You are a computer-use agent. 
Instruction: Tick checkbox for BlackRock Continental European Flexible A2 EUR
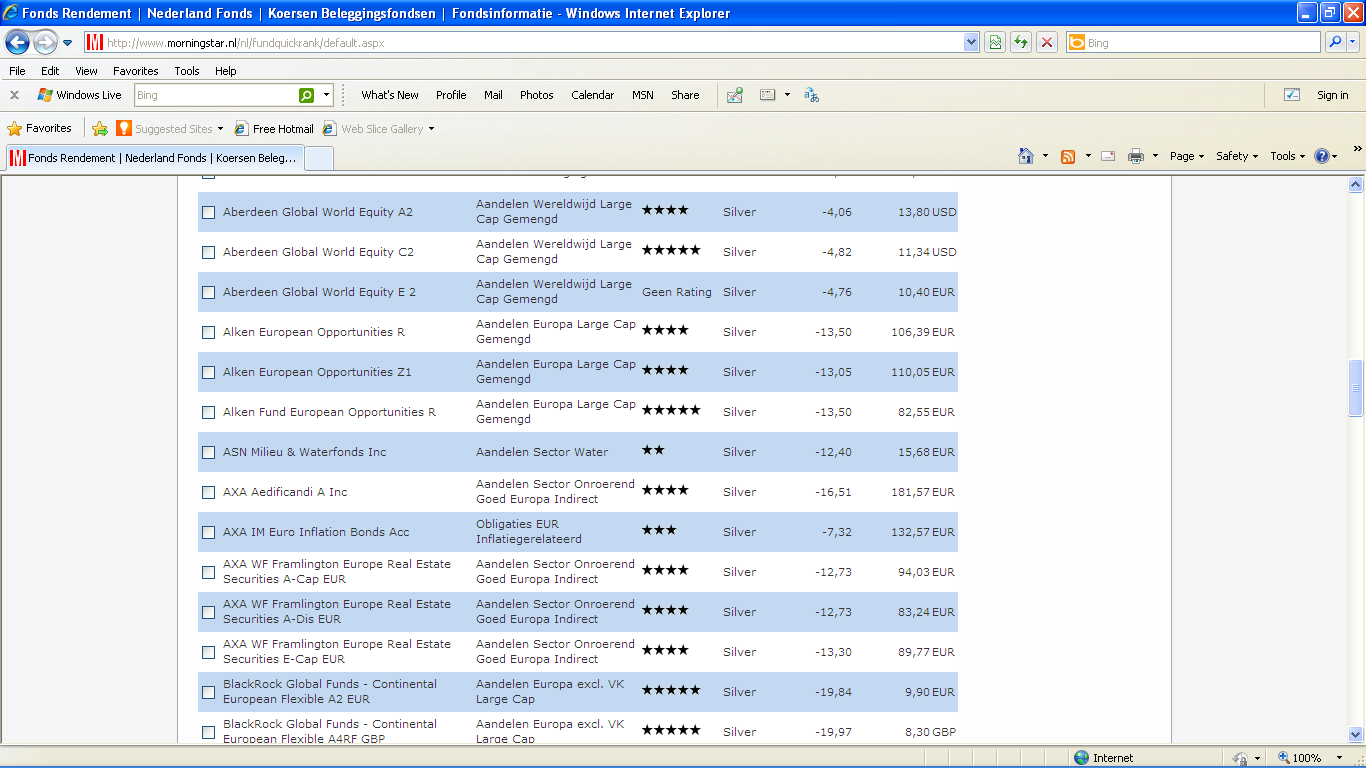(209, 692)
